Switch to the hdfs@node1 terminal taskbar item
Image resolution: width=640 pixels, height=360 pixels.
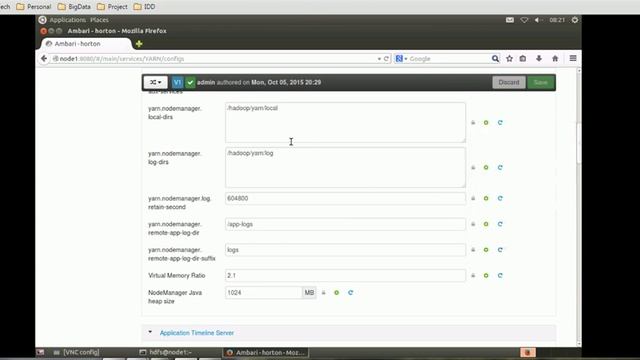165,352
